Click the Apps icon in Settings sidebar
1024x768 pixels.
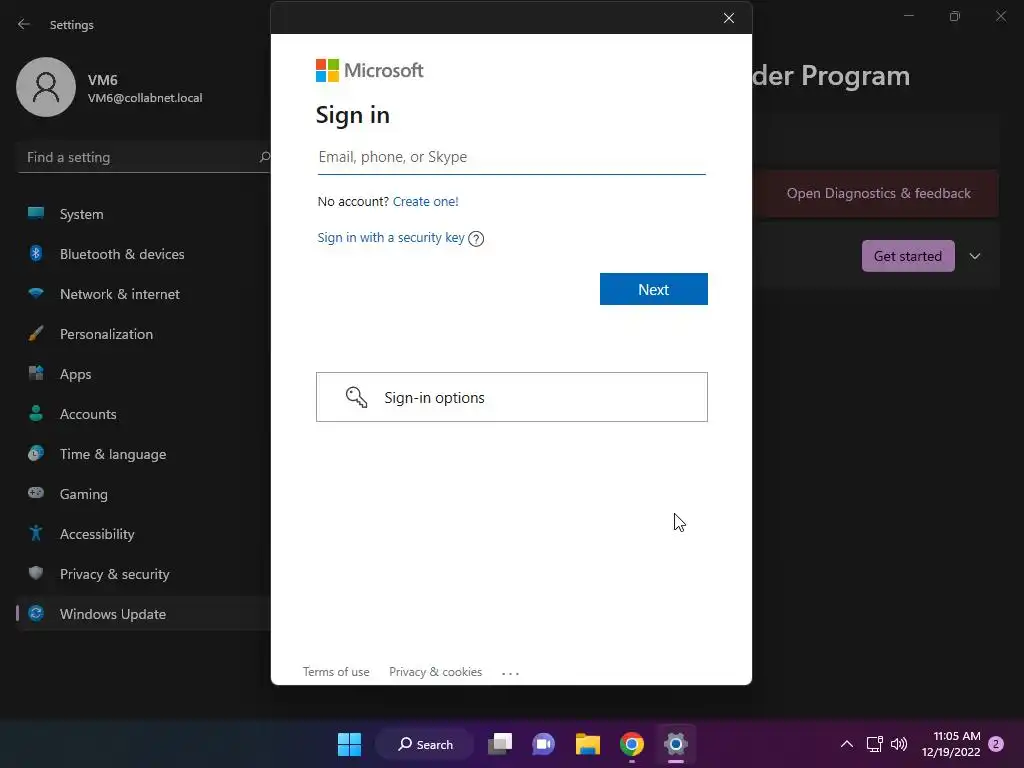click(x=36, y=374)
